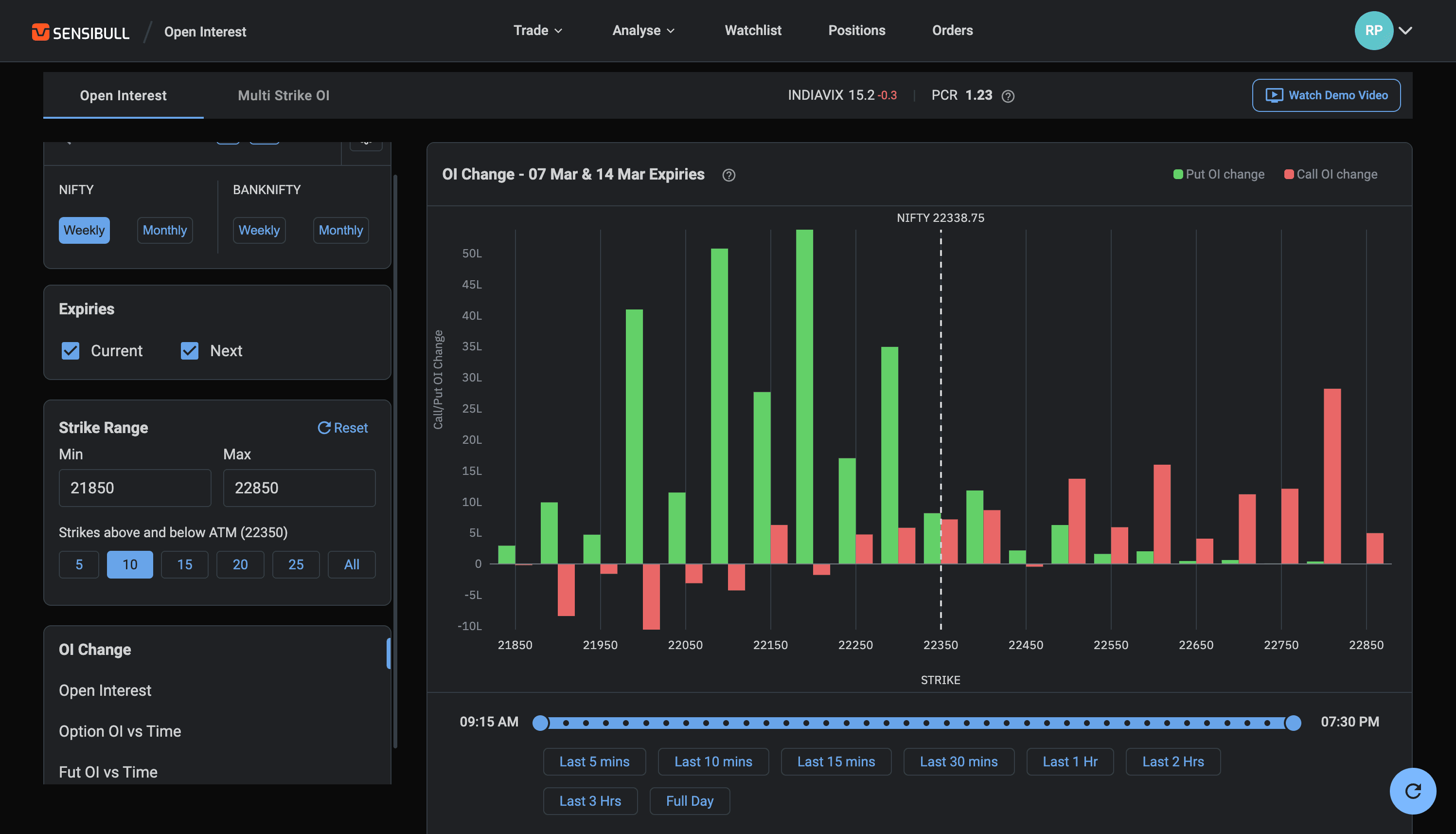
Task: Switch to the Multi Strike OI tab
Action: [284, 96]
